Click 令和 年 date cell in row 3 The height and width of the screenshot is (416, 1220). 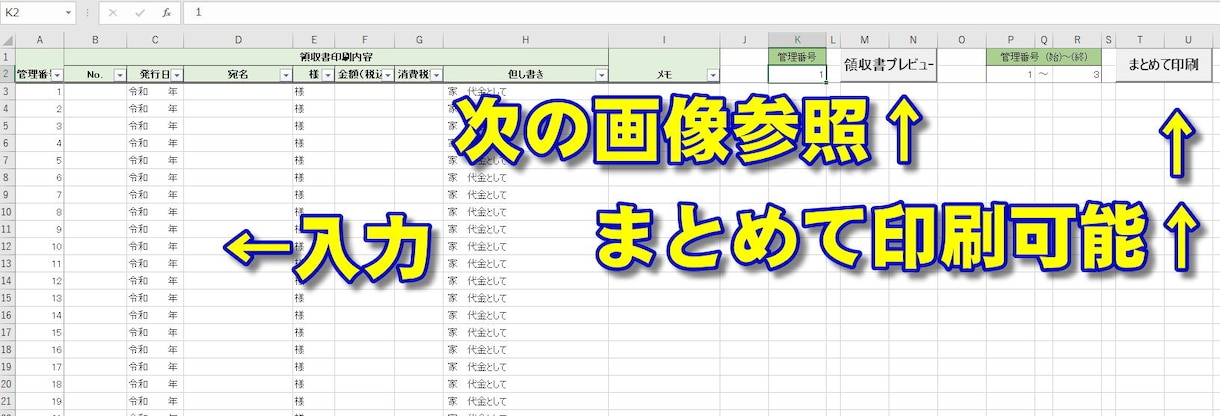pos(155,92)
